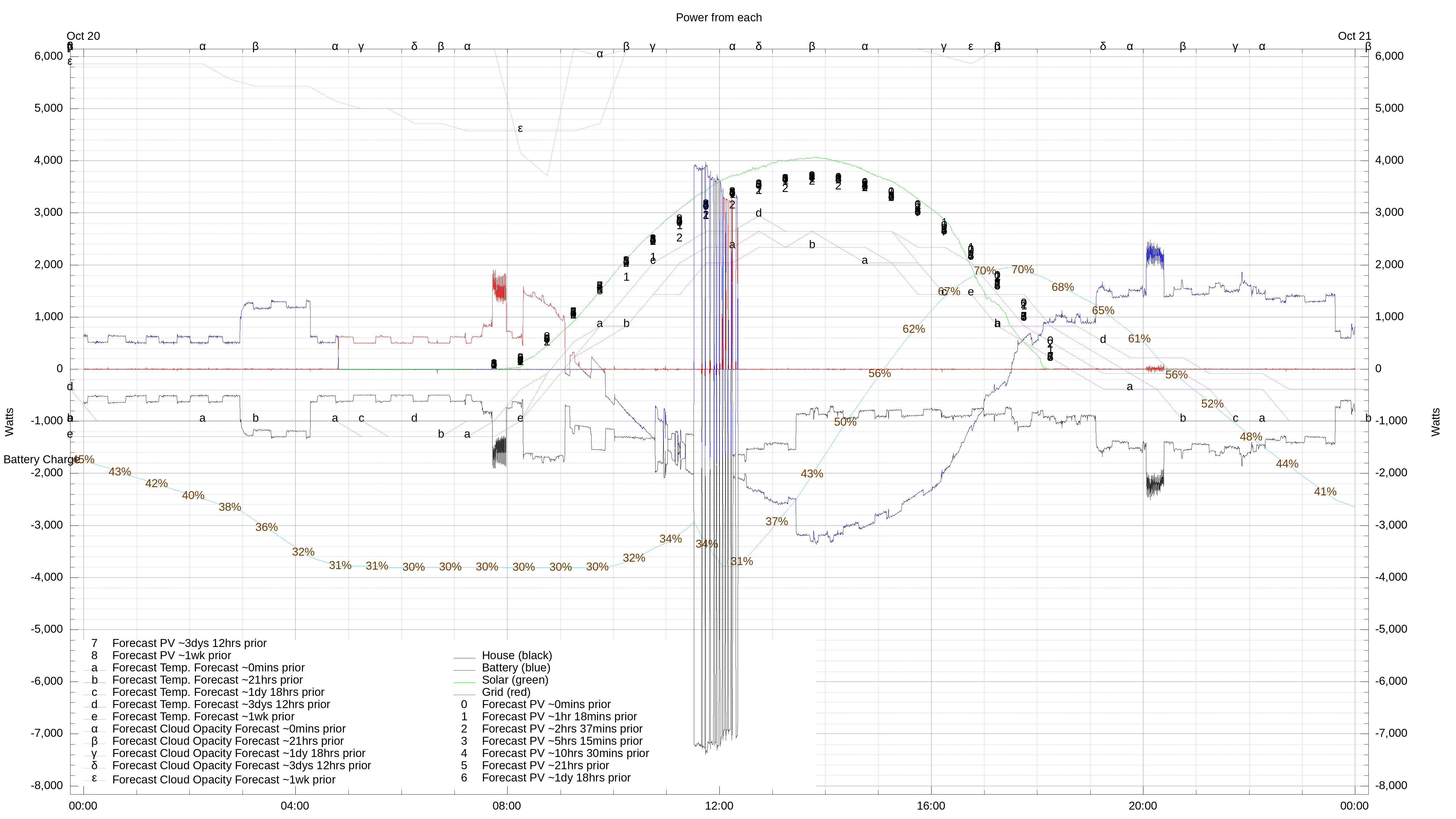Click the right axis '-5,000' tick label
This screenshot has height=819, width=1456.
coord(1391,629)
